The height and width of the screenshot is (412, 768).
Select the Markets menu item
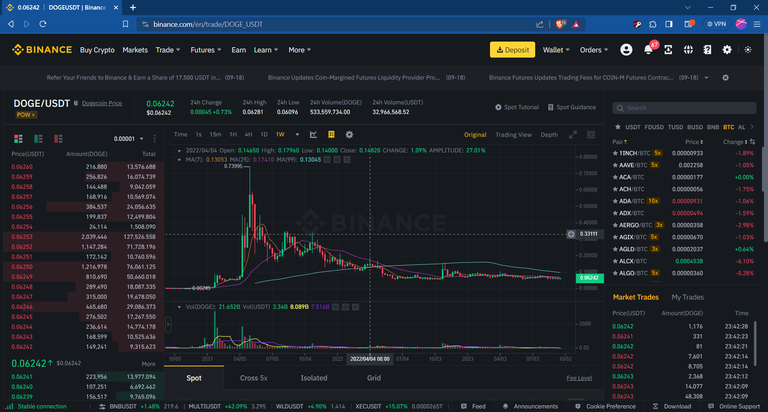point(135,50)
